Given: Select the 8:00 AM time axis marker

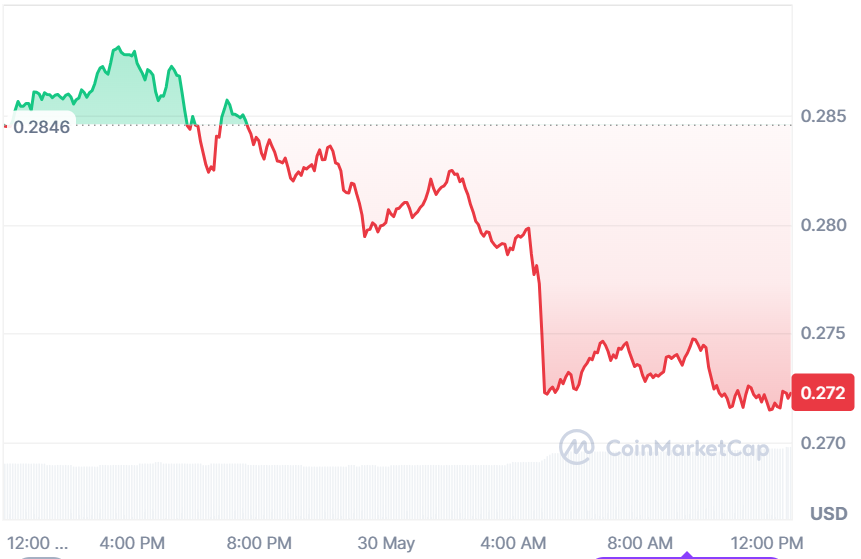Looking at the screenshot, I should (641, 543).
